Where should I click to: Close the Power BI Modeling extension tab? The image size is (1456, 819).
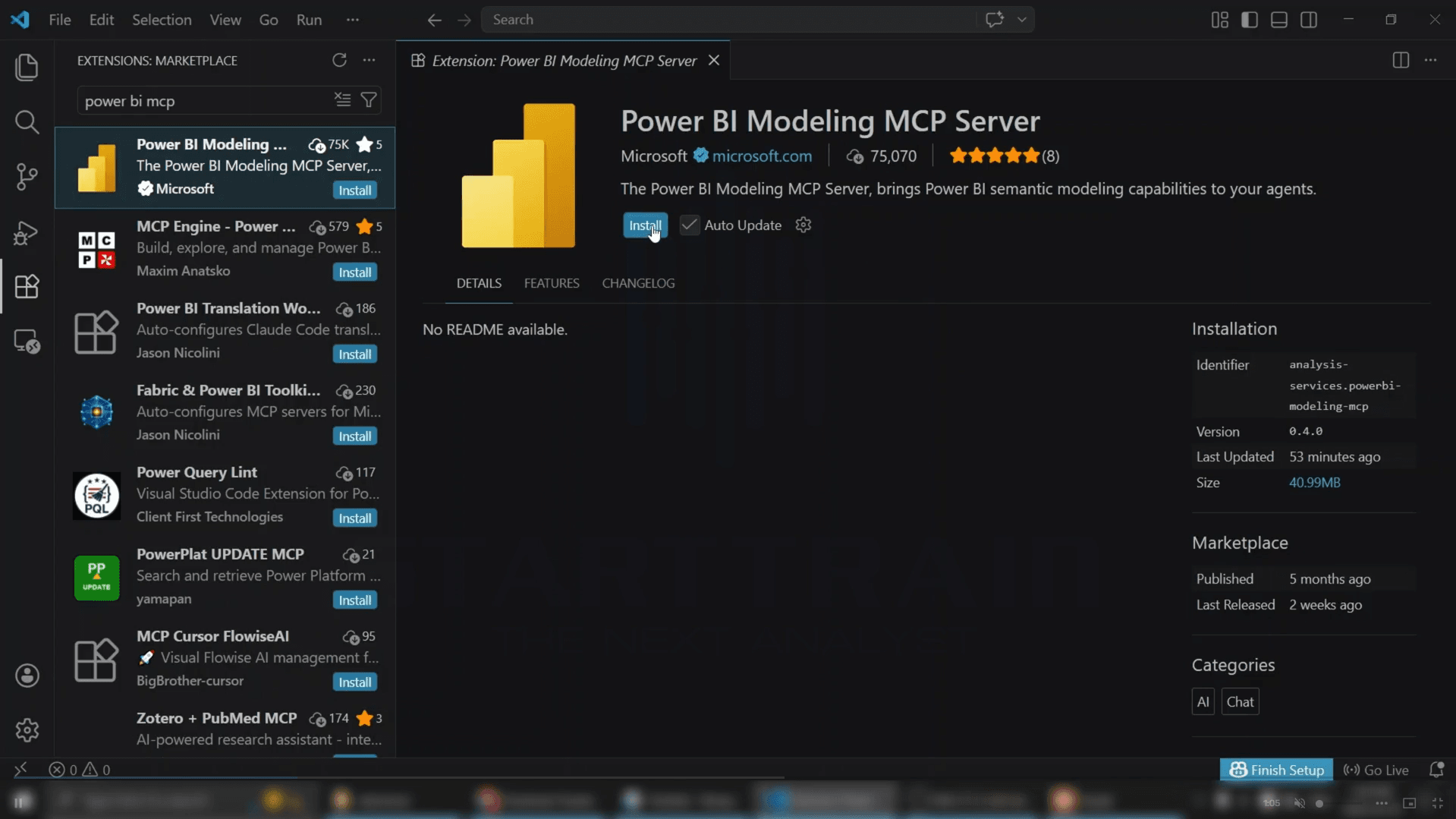(714, 60)
